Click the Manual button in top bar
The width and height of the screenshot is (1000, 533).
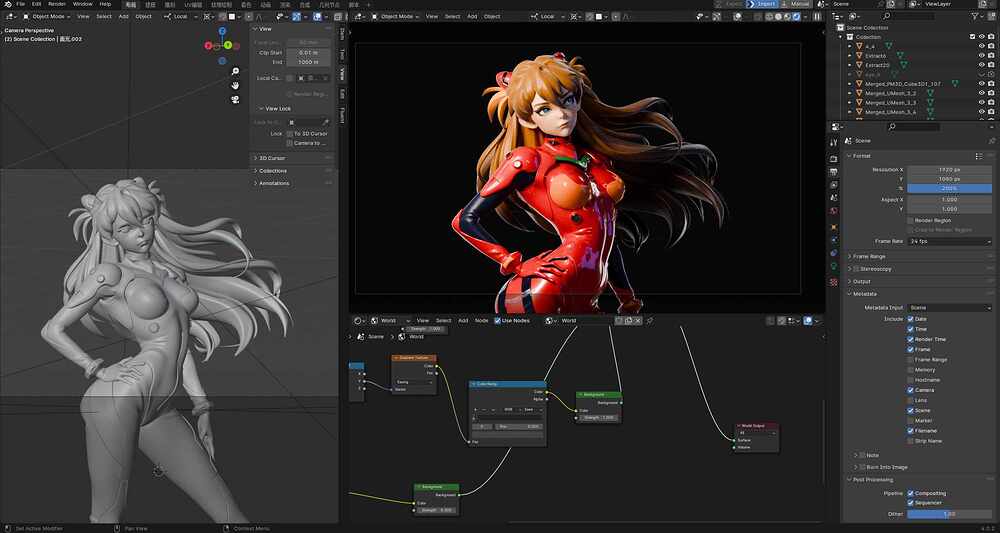point(796,4)
